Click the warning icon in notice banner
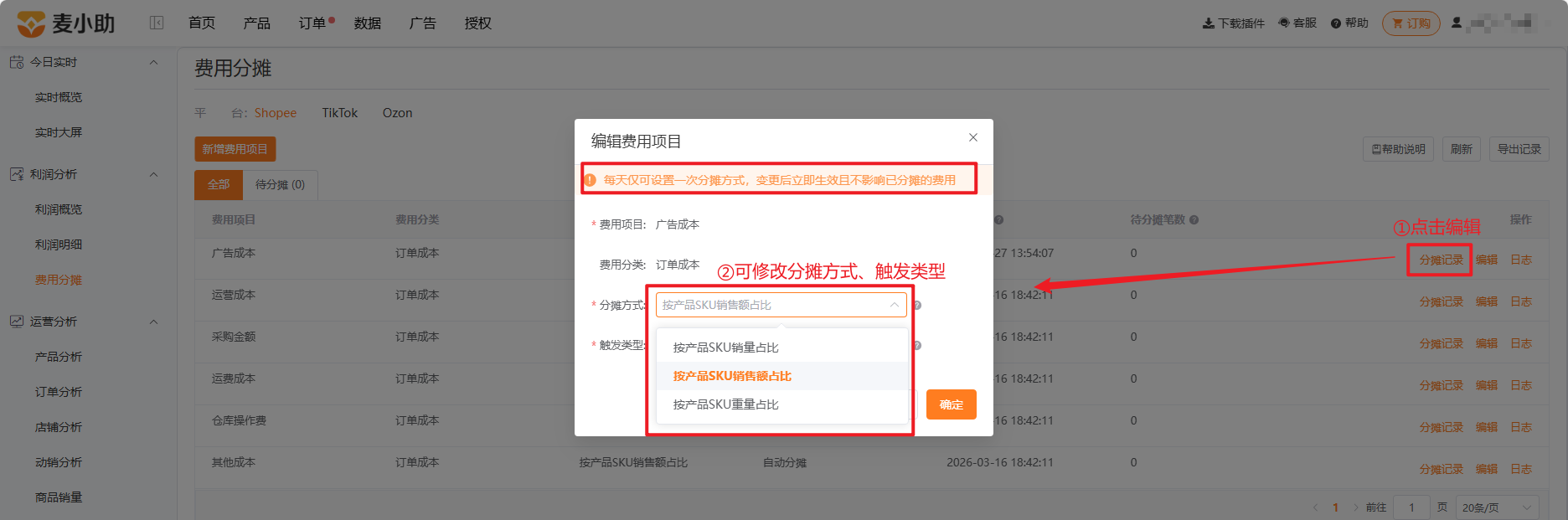1568x520 pixels. [x=590, y=180]
